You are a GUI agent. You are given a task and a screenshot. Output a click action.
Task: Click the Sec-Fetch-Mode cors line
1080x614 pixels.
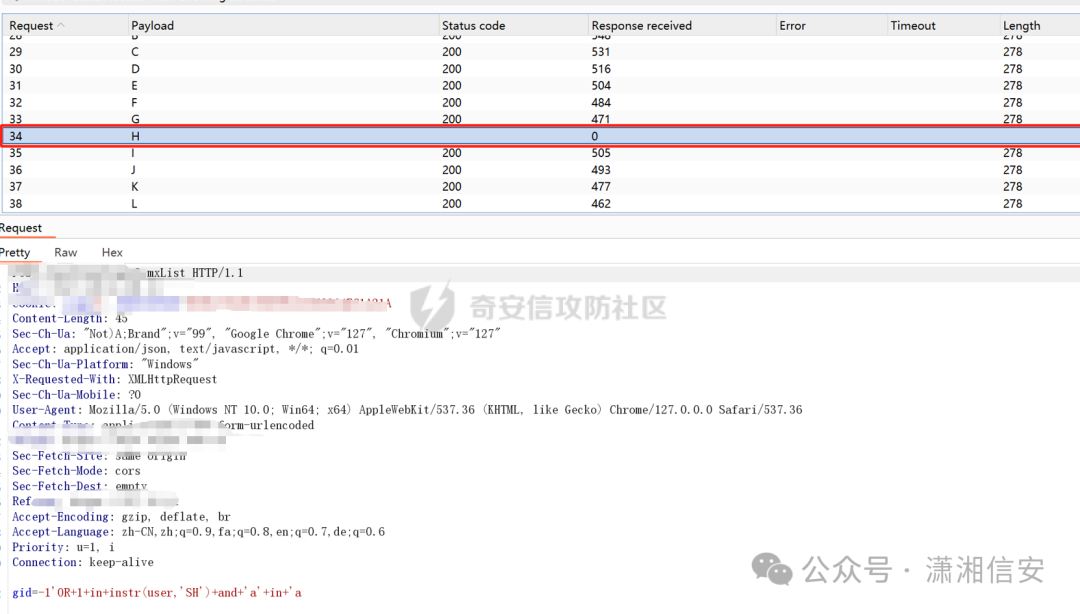[x=76, y=471]
